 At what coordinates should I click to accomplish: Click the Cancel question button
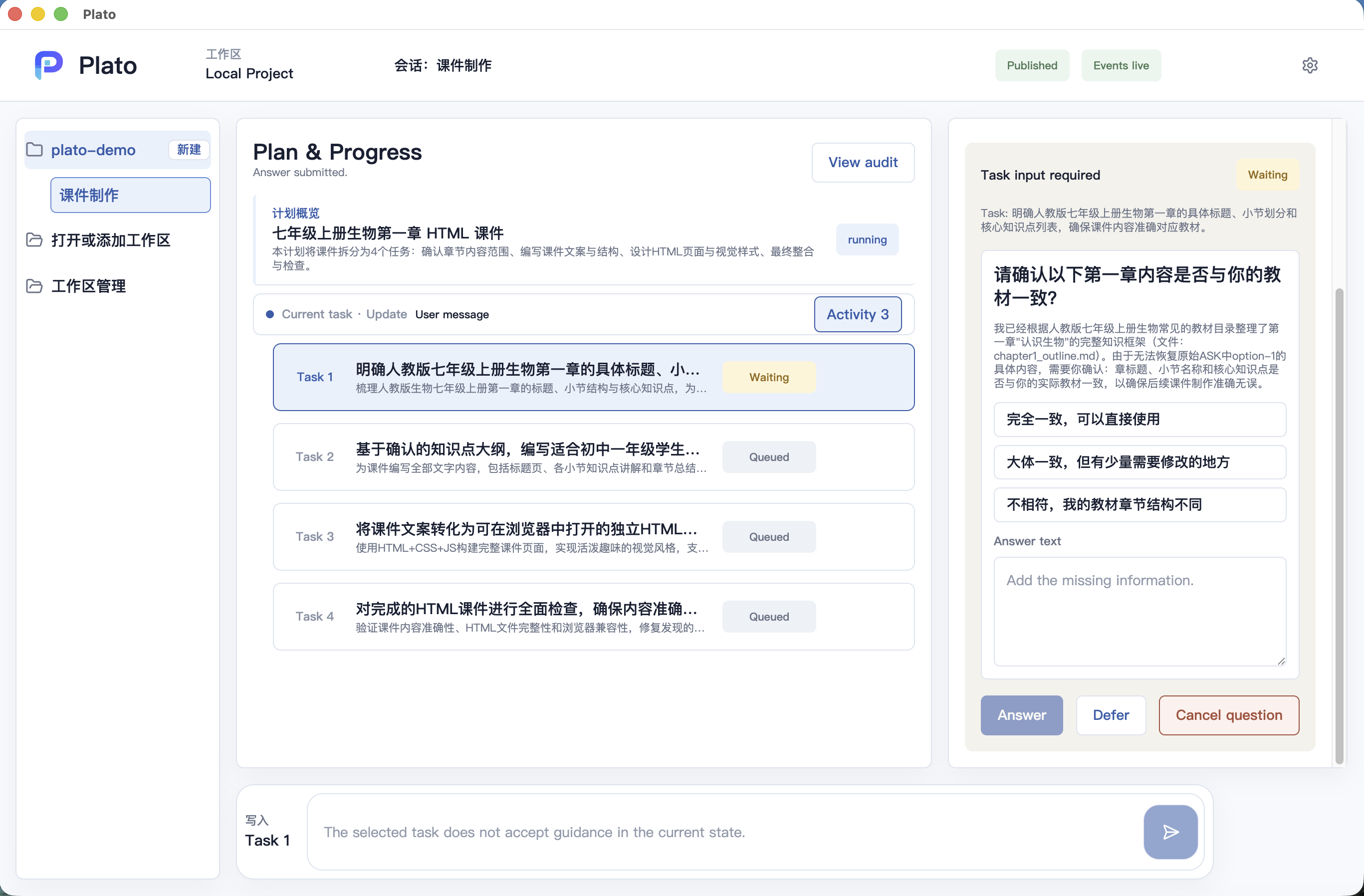tap(1229, 715)
